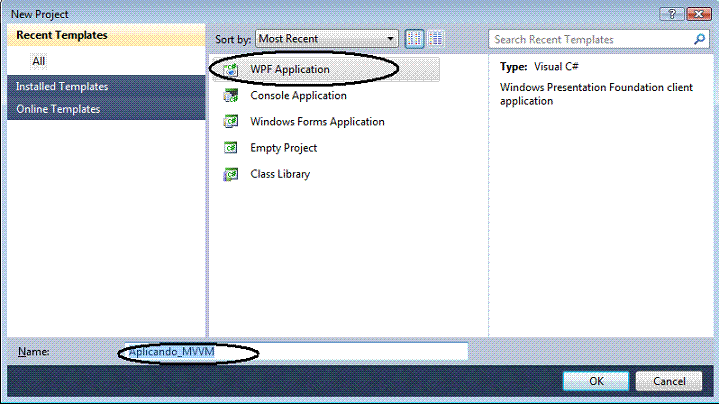Open the Sort by Most Recent dropdown

click(x=326, y=39)
